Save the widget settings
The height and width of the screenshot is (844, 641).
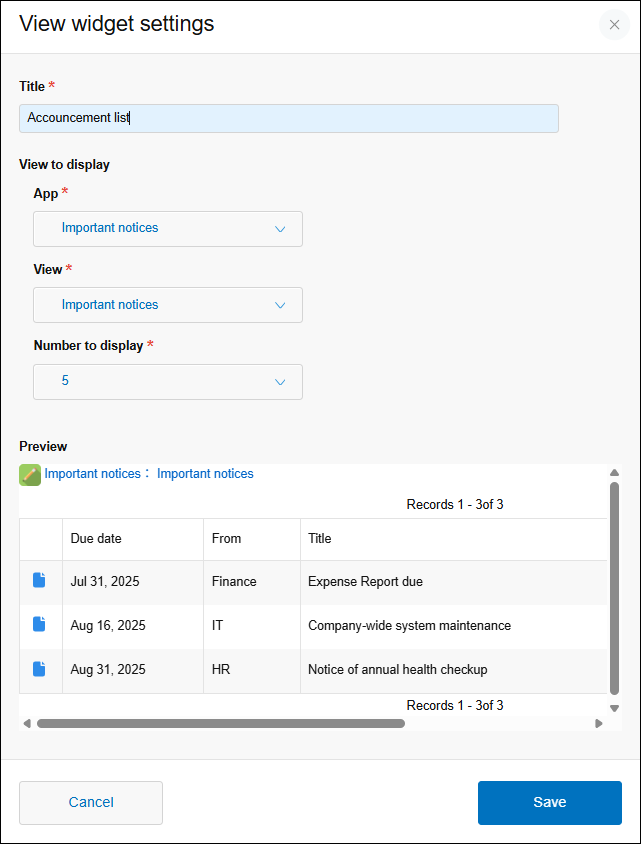[x=549, y=802]
